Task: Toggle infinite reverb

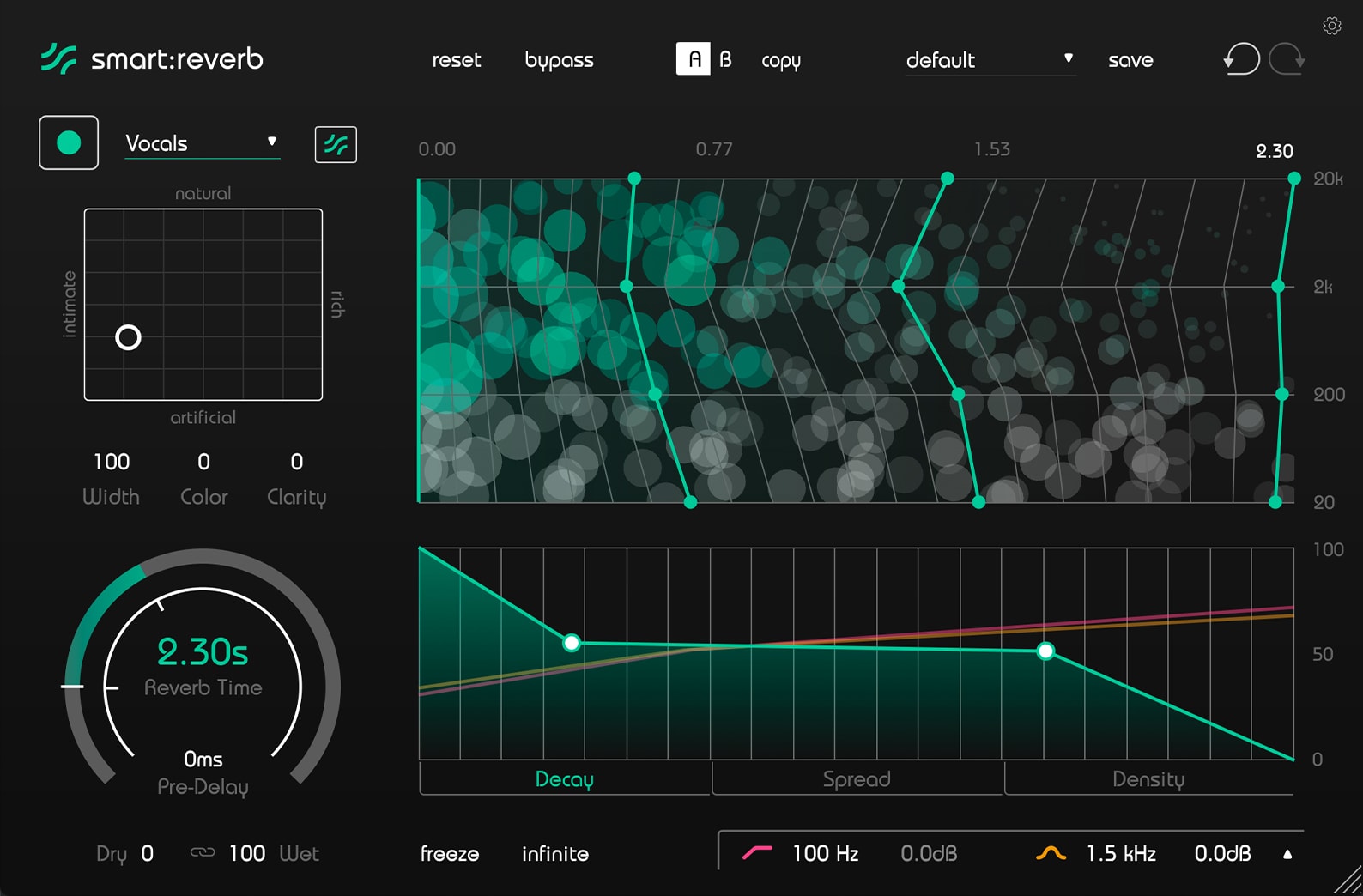Action: [555, 853]
